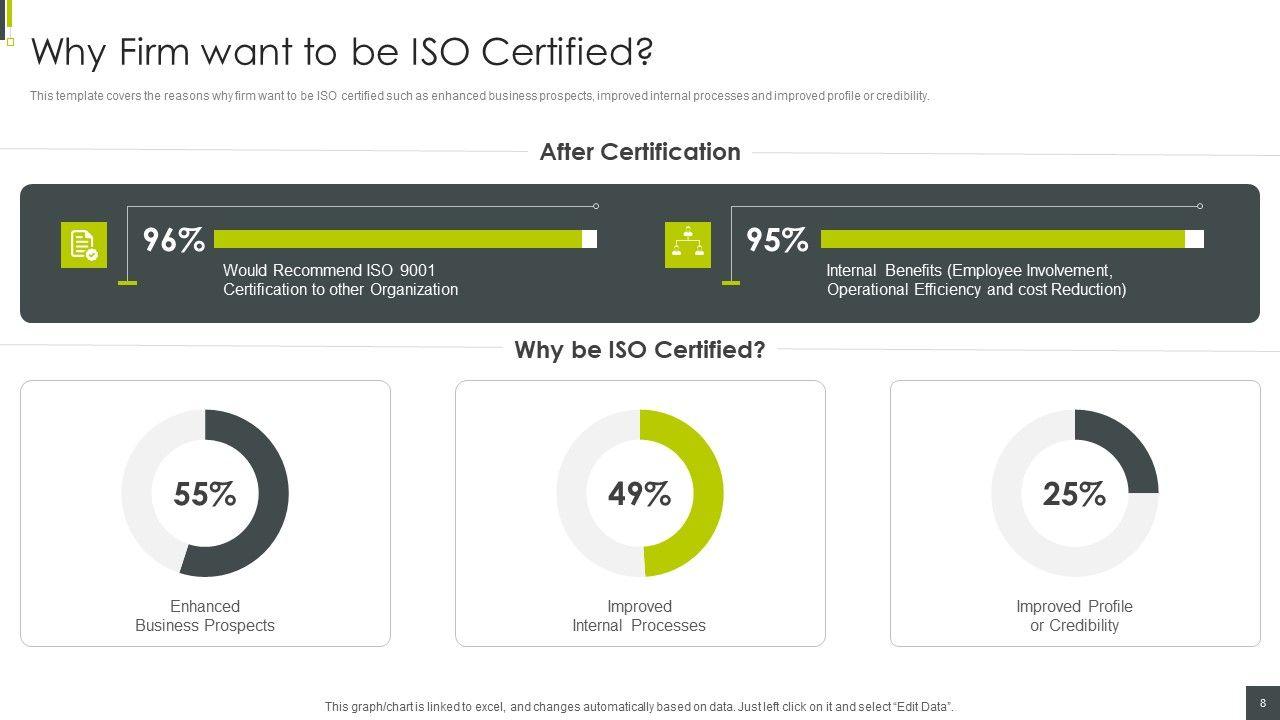Click the organization hierarchy chart icon
1280x720 pixels.
[x=688, y=245]
